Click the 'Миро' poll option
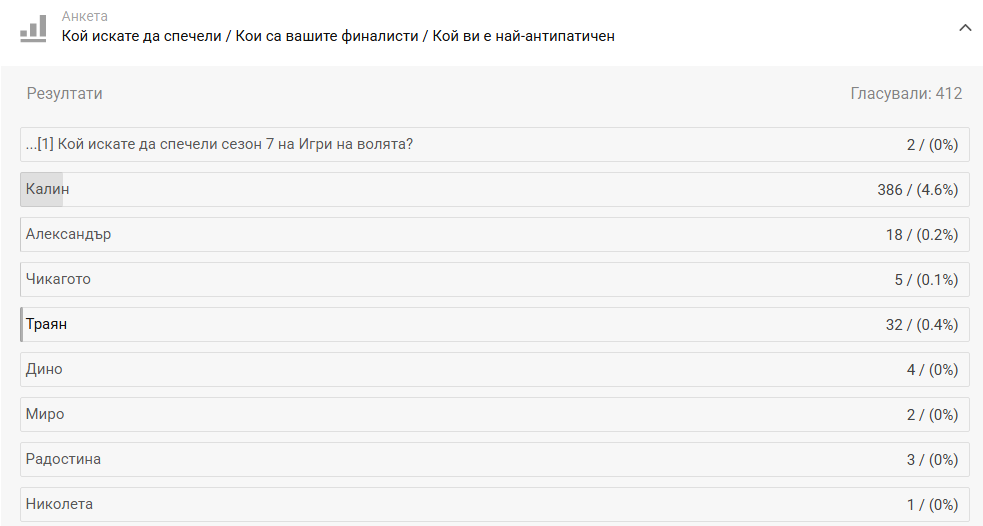This screenshot has height=526, width=983. (45, 414)
